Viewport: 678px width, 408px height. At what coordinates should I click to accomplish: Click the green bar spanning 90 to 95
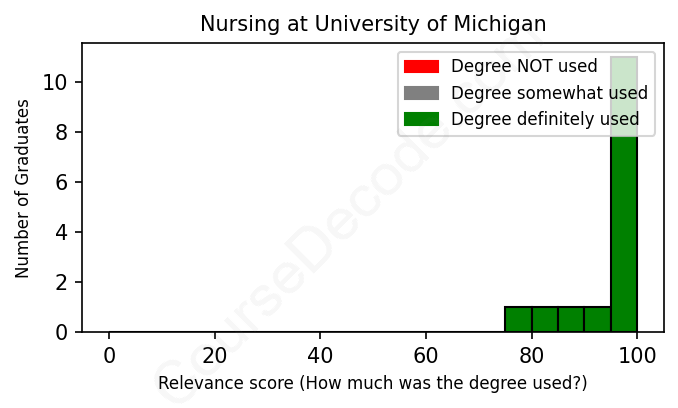(598, 319)
